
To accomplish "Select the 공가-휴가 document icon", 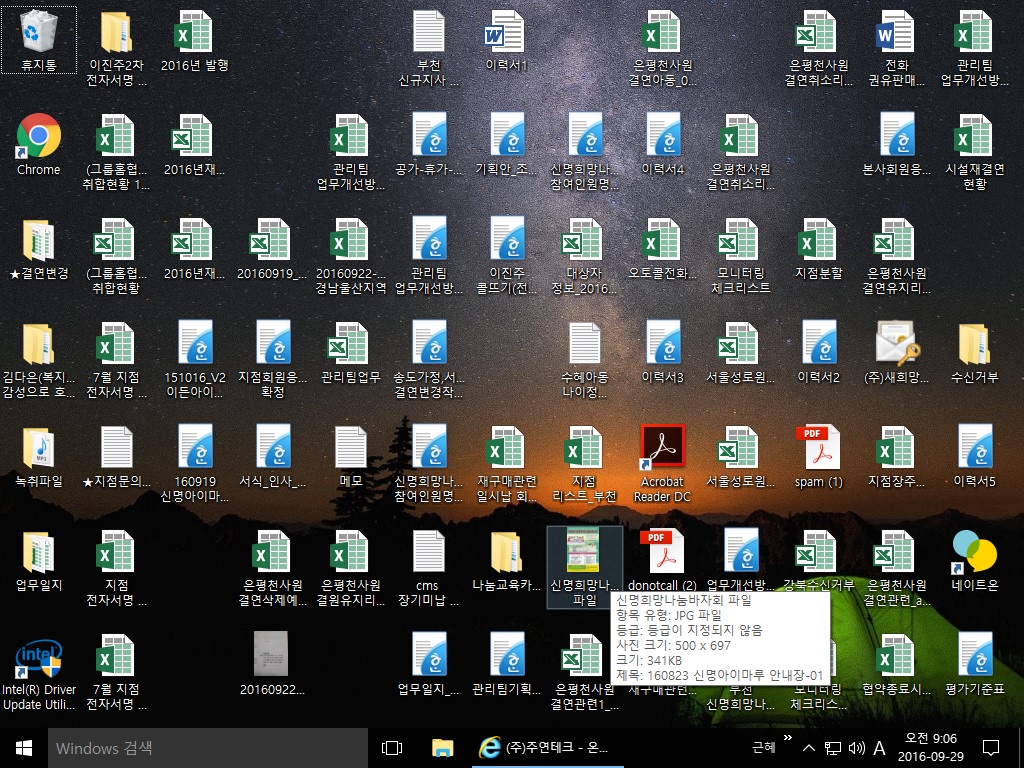I will tap(428, 144).
